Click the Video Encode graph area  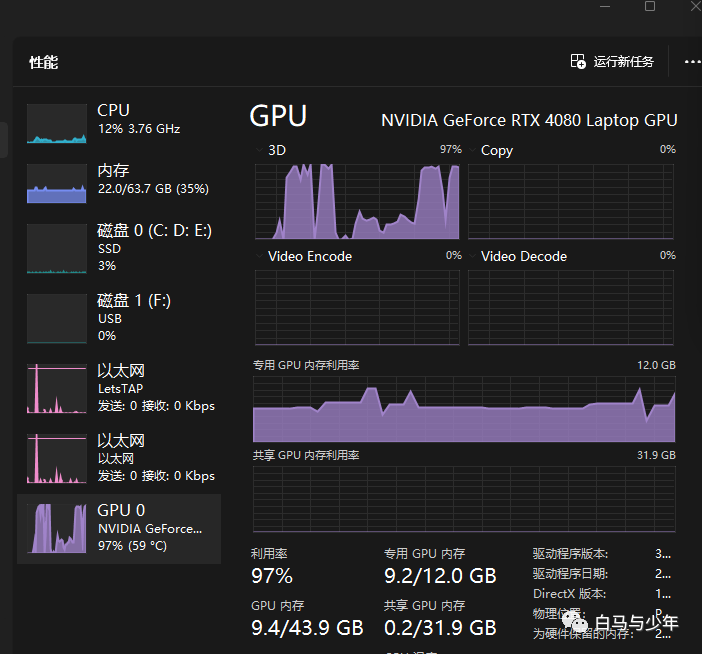tap(357, 307)
